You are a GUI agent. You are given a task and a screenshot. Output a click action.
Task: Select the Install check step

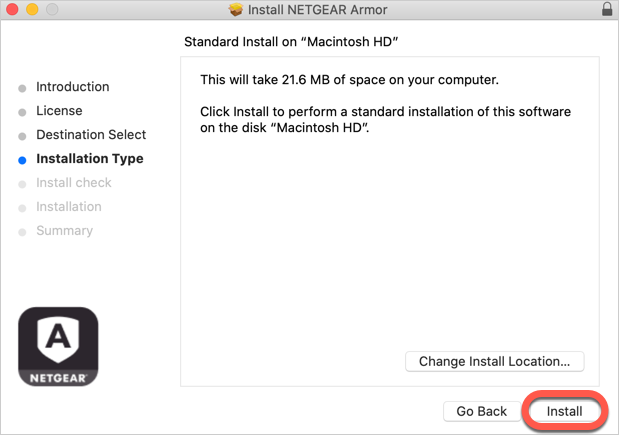[74, 183]
